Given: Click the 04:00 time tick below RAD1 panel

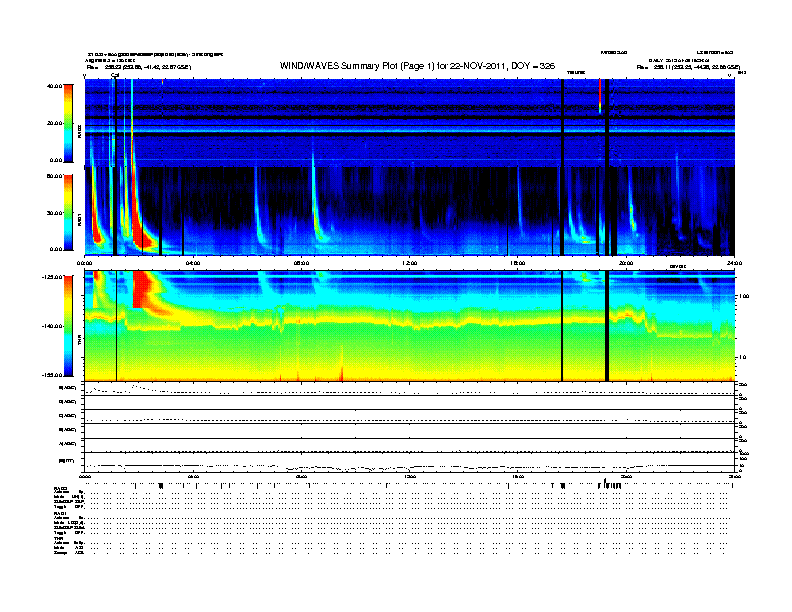Looking at the screenshot, I should click(193, 263).
